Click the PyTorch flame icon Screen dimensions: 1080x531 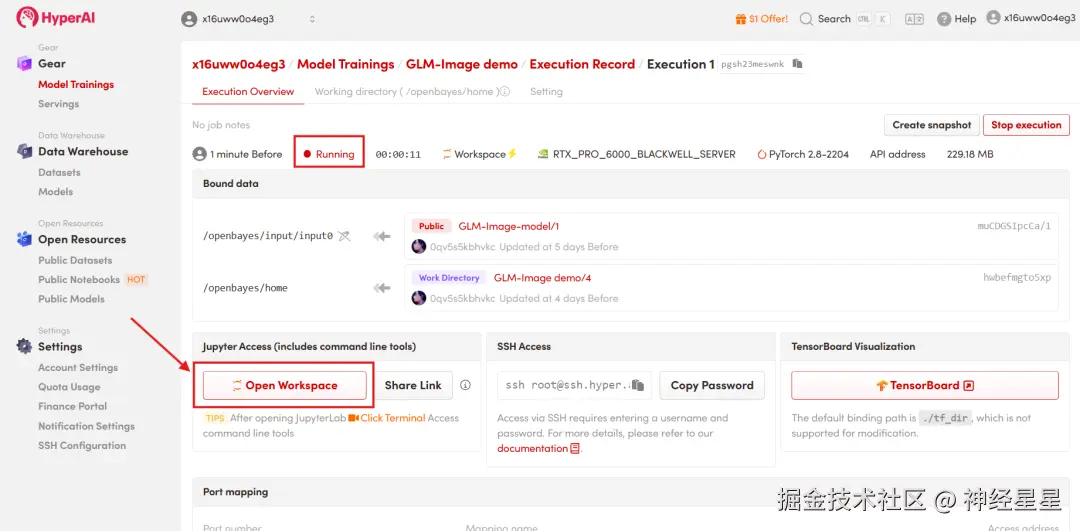[x=762, y=154]
